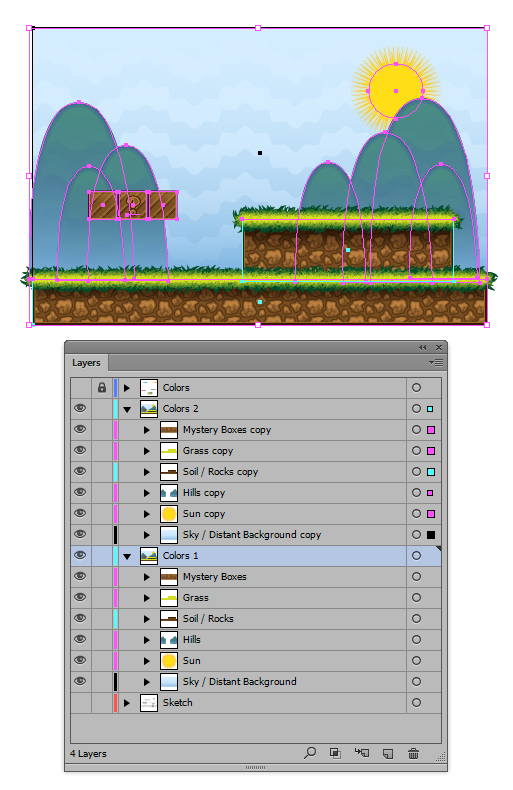Click target circle of Sky / Distant Background
The height and width of the screenshot is (790, 513).
pos(416,681)
